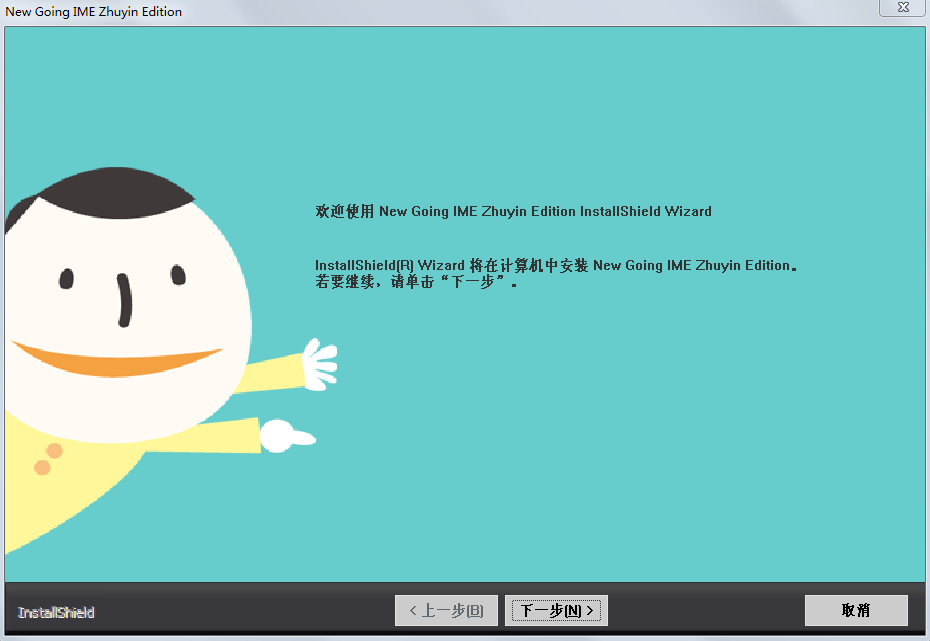Click the mascot's orange smile
Screen dimensions: 930x641
tap(116, 359)
